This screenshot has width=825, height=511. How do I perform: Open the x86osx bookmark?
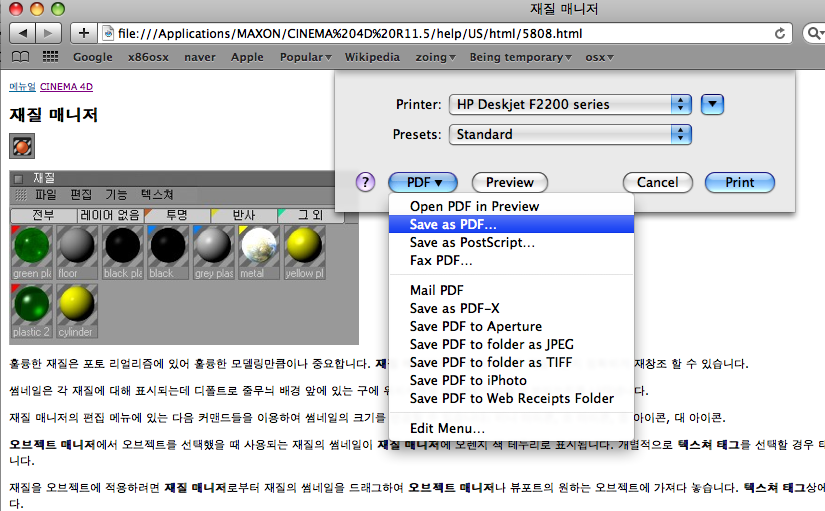pos(148,57)
